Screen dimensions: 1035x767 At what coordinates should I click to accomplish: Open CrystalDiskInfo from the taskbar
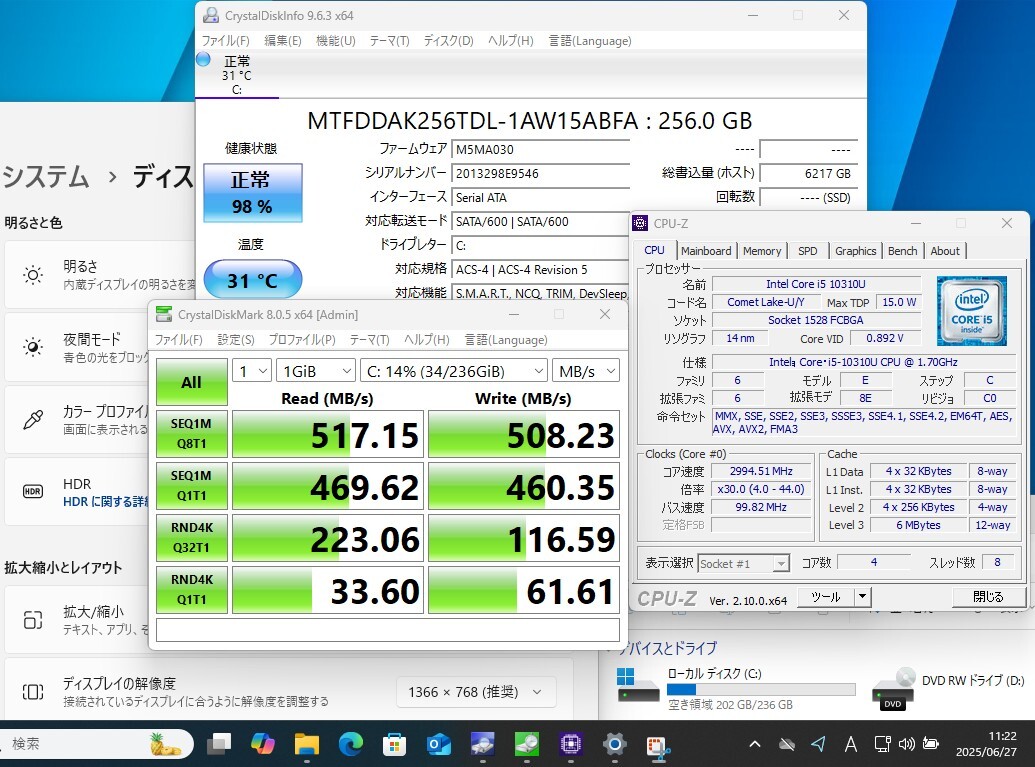482,744
